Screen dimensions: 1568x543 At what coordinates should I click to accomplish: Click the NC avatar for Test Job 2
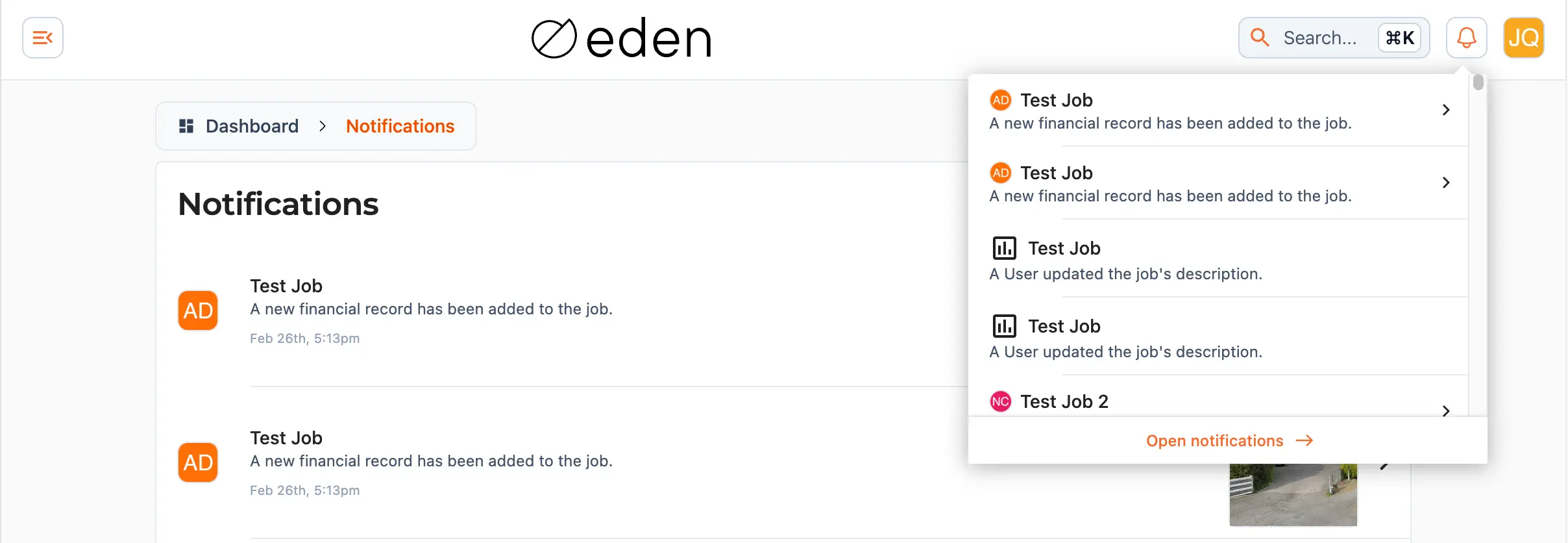coord(1000,401)
